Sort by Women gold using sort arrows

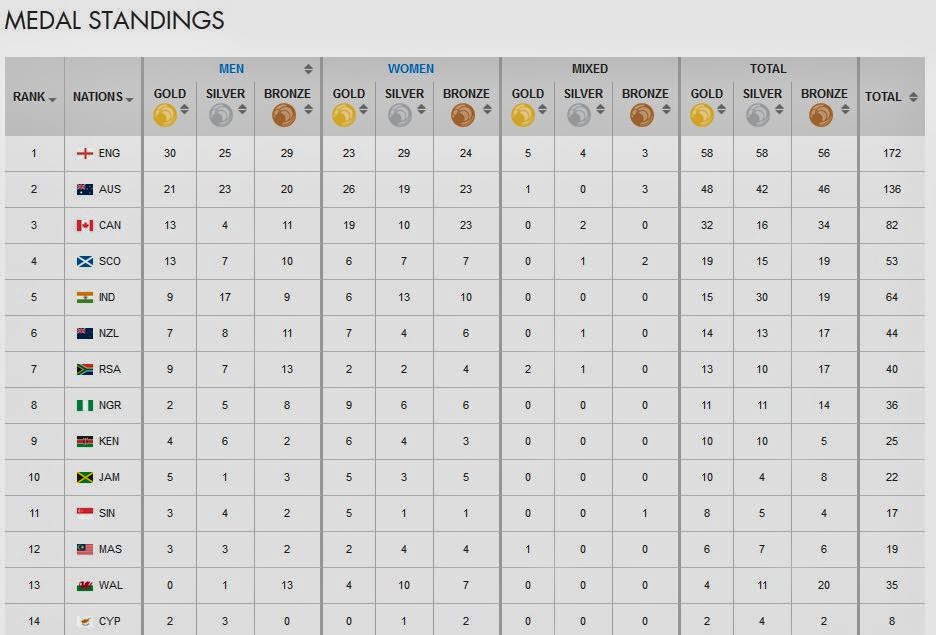(x=363, y=109)
